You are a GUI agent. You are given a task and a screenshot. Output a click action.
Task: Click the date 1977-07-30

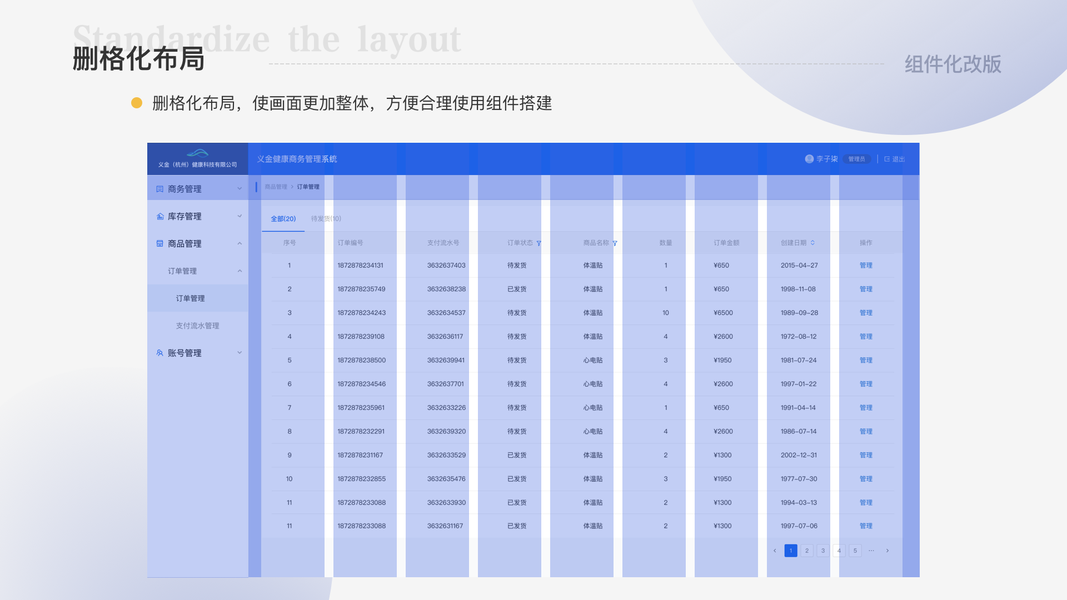(x=799, y=479)
